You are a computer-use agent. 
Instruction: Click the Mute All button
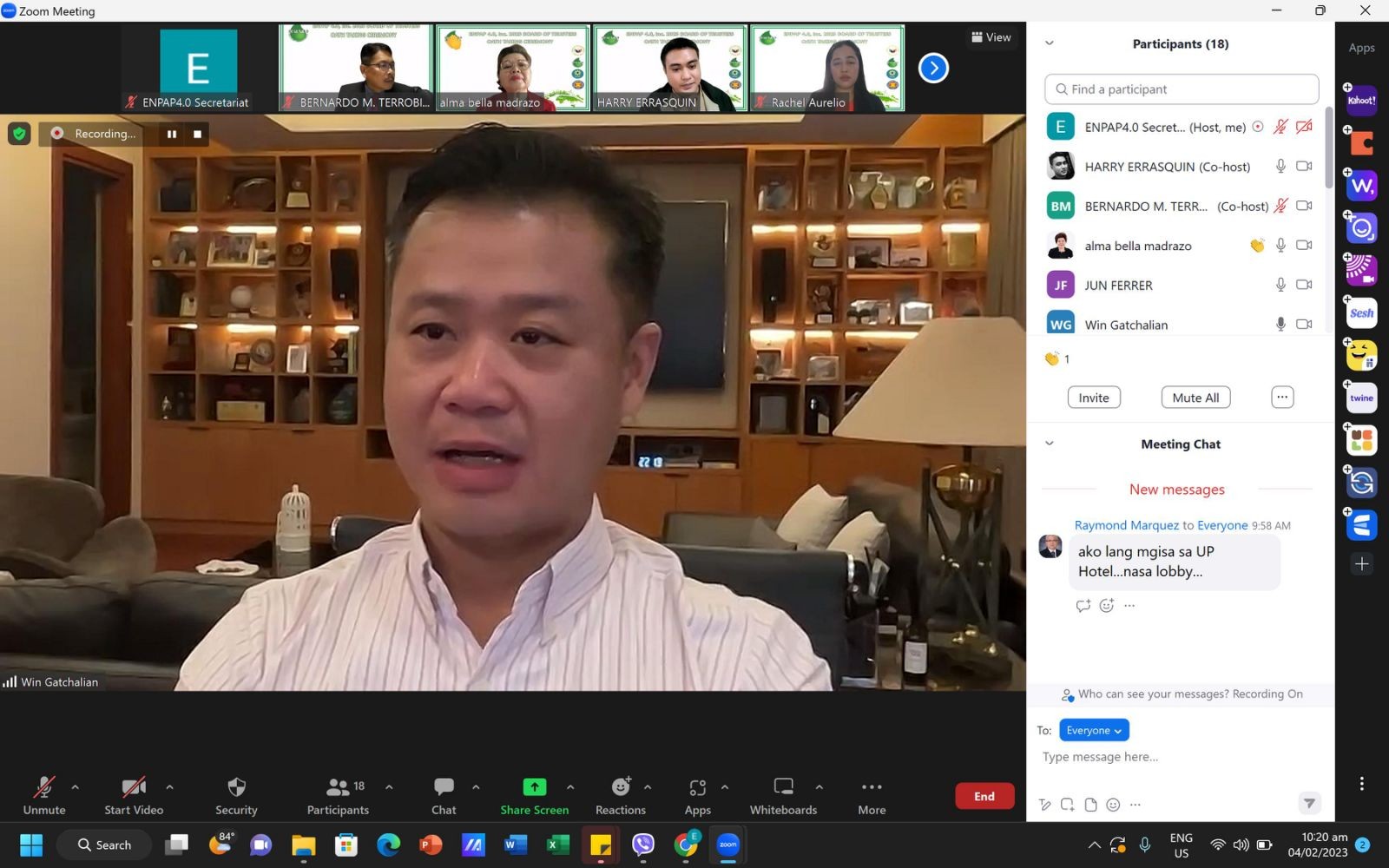(x=1195, y=398)
